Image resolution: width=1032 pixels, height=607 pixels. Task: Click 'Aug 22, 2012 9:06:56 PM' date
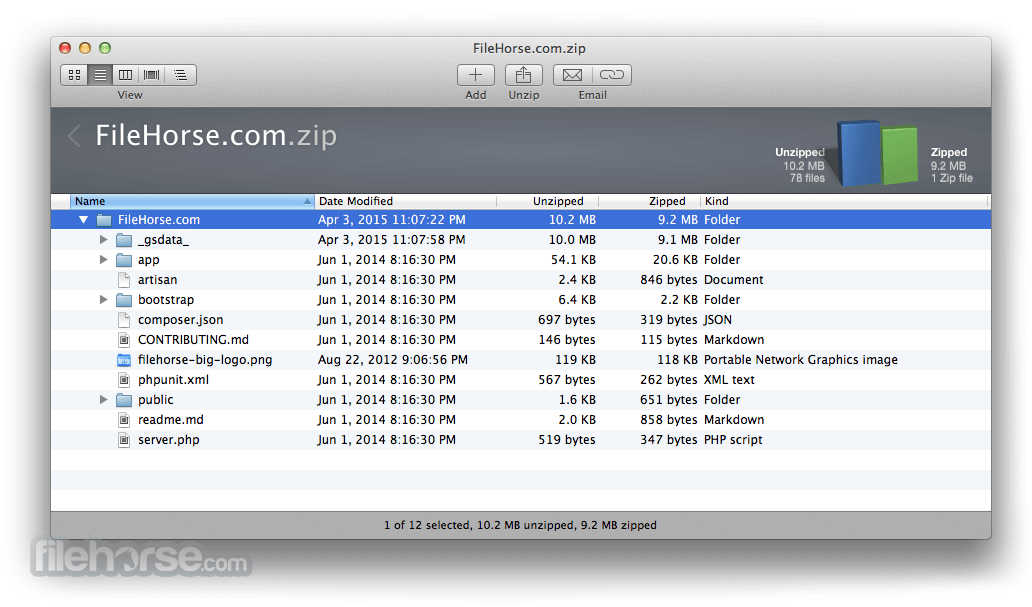(x=393, y=360)
